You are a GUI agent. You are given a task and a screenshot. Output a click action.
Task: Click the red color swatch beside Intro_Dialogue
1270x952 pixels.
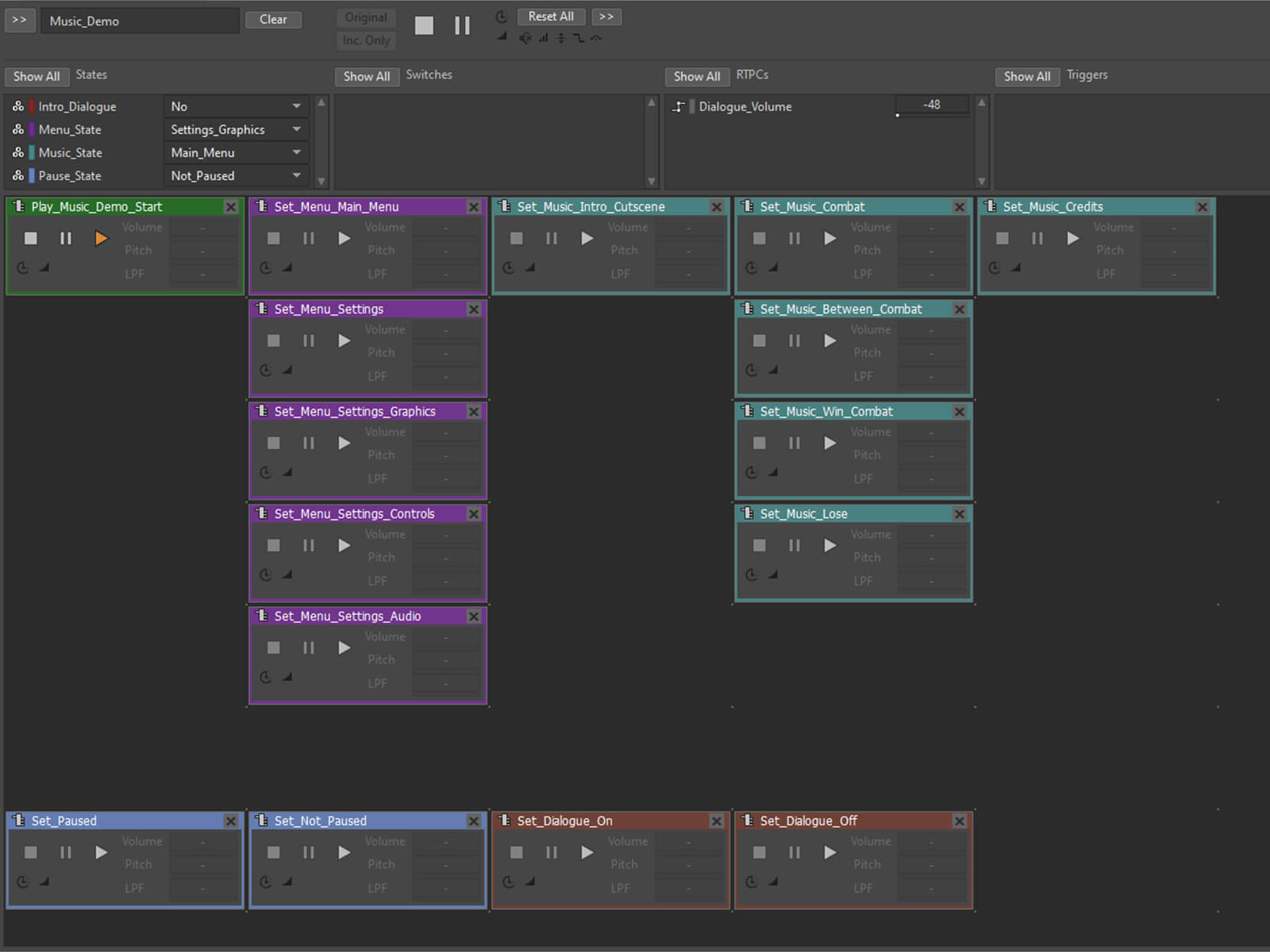pyautogui.click(x=32, y=106)
